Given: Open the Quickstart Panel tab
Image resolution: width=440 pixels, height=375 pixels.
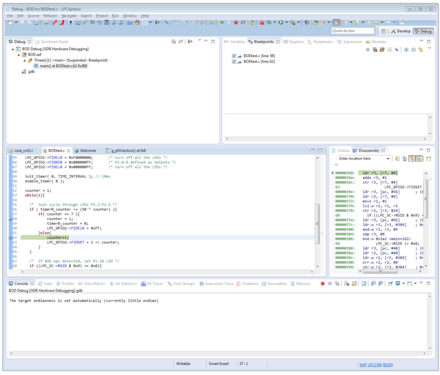Looking at the screenshot, I should (52, 42).
